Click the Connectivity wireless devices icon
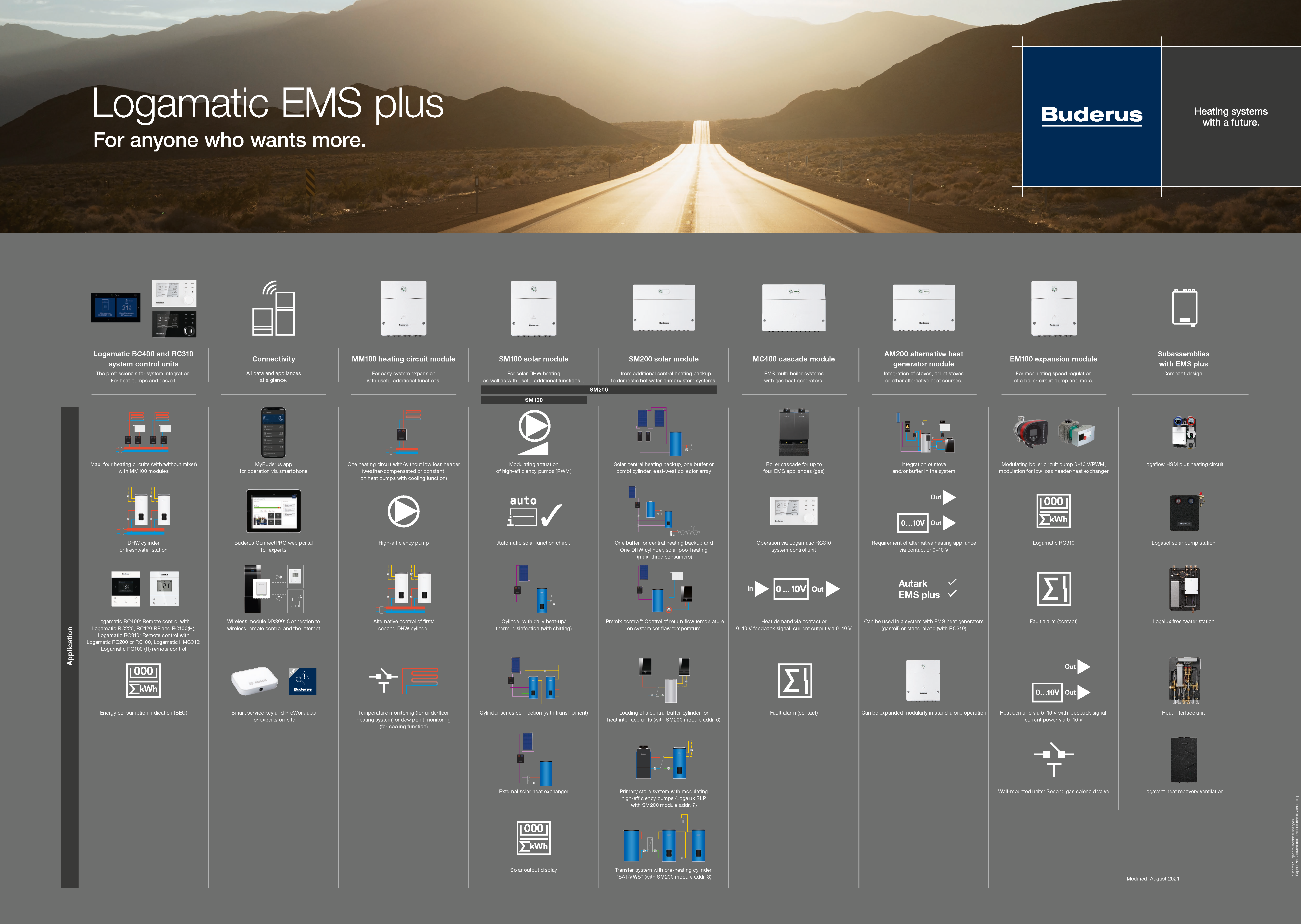The width and height of the screenshot is (1301, 924). coord(274,308)
